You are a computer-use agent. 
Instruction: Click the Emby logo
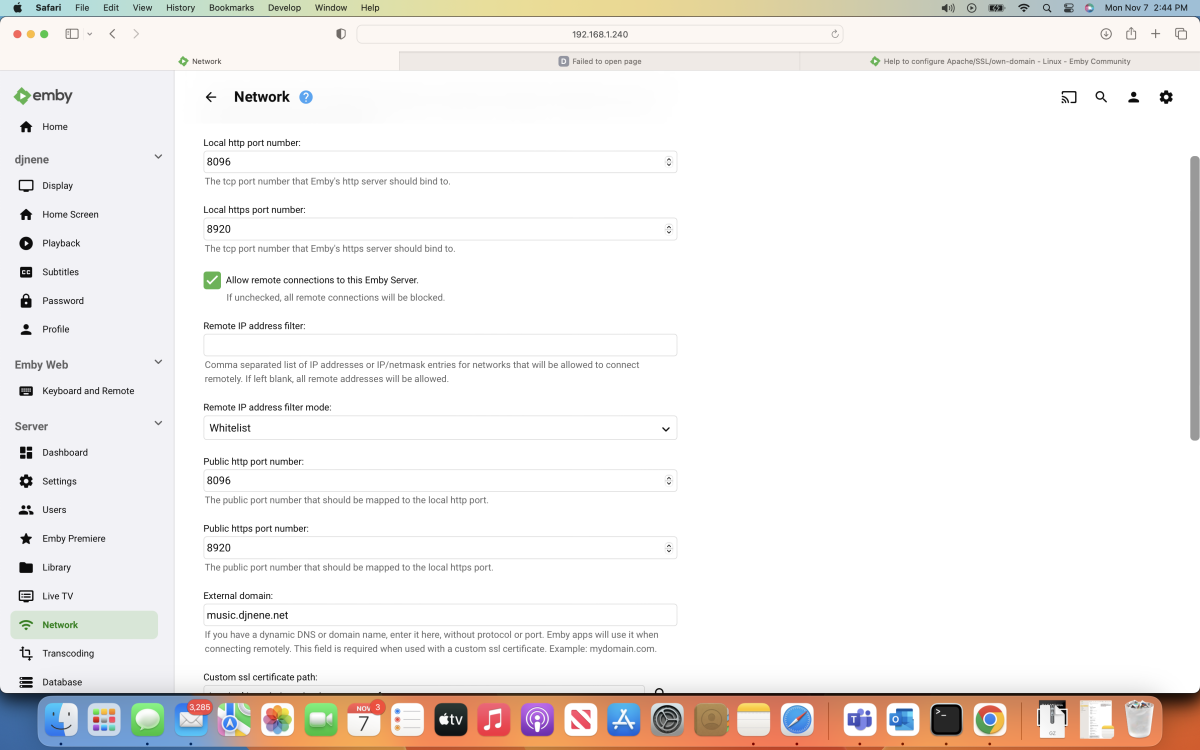(43, 95)
